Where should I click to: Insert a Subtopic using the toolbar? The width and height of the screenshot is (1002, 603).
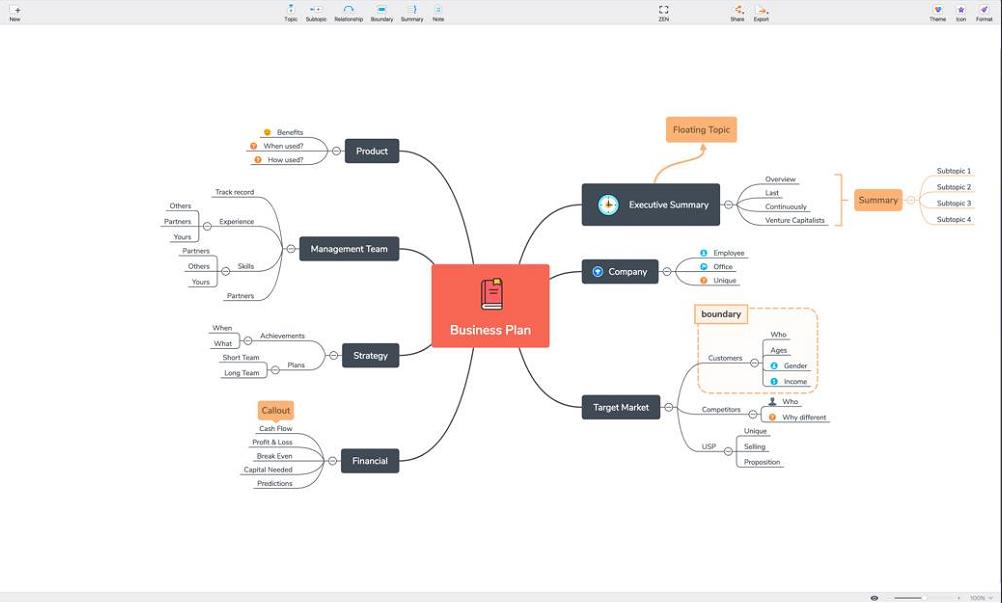coord(316,10)
